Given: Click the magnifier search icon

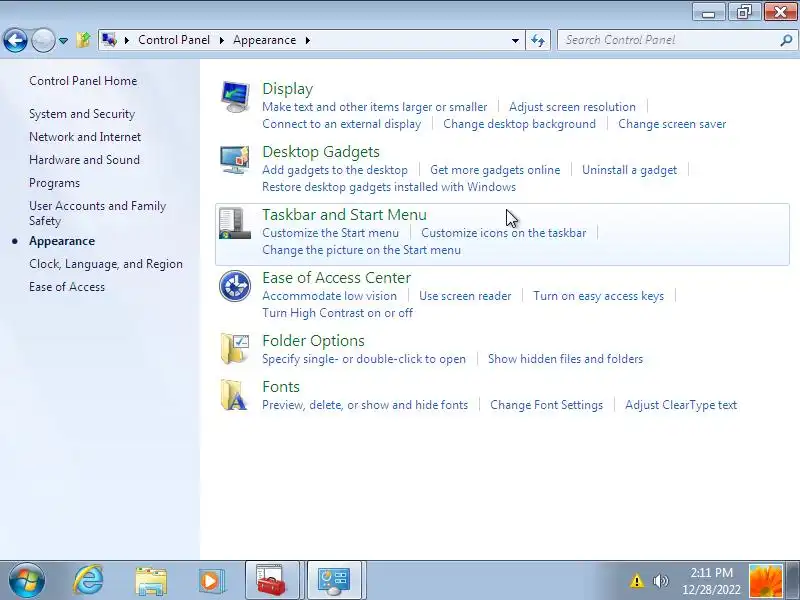Looking at the screenshot, I should (786, 40).
